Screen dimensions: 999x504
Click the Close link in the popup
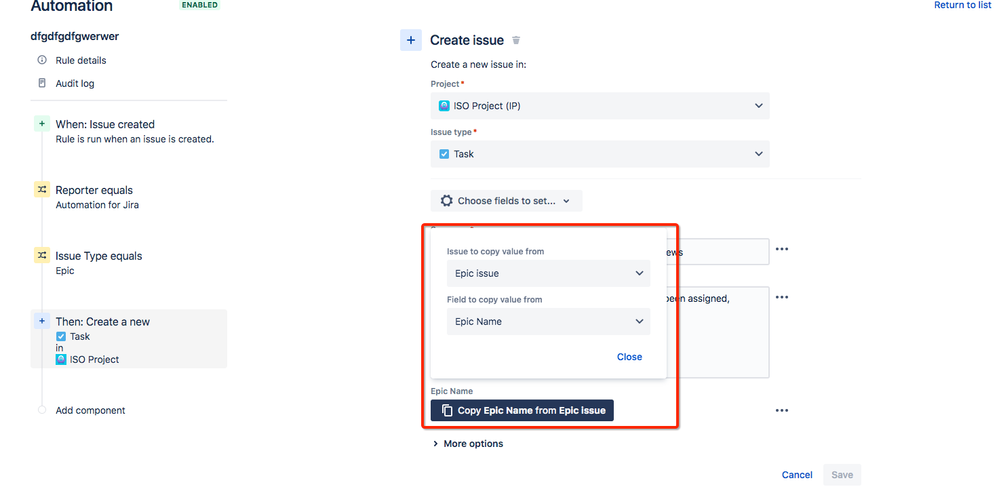point(629,357)
